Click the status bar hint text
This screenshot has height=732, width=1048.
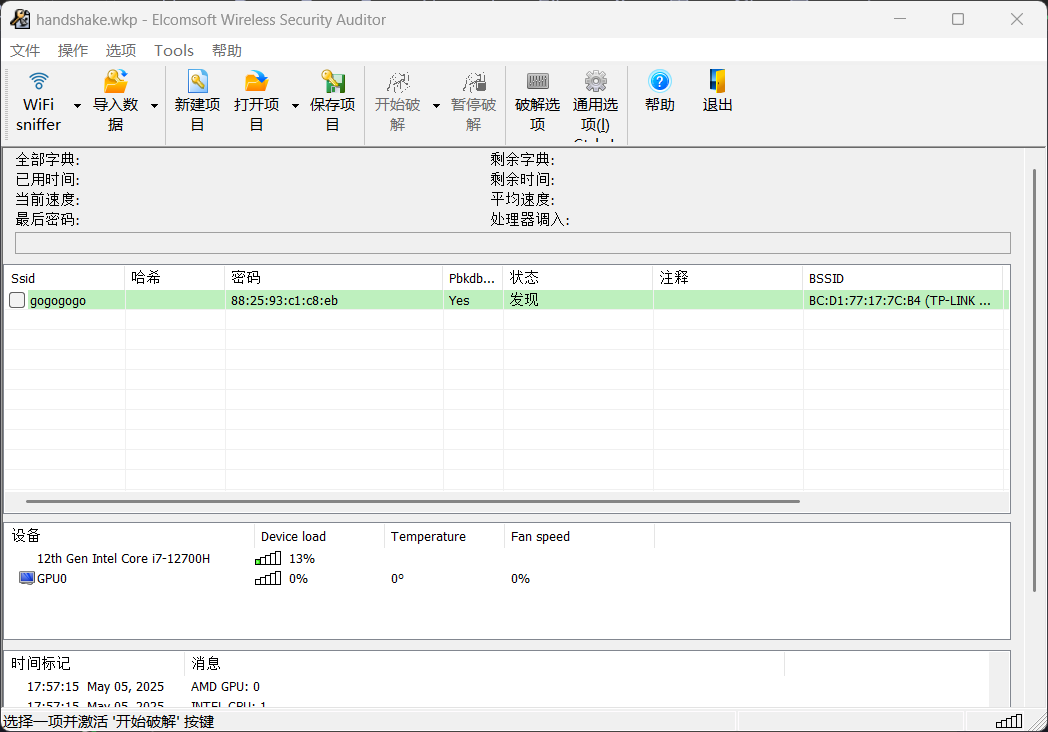pos(108,721)
